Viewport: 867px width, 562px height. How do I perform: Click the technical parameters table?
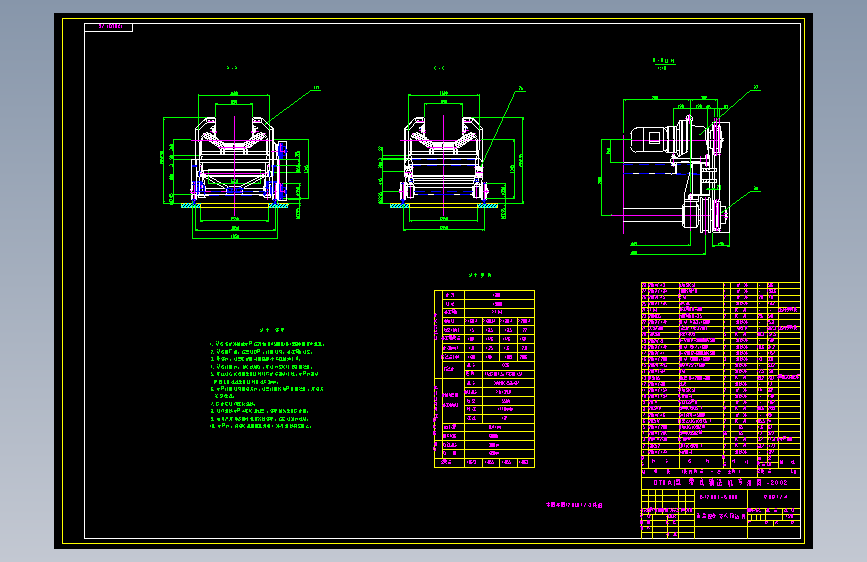(x=484, y=379)
